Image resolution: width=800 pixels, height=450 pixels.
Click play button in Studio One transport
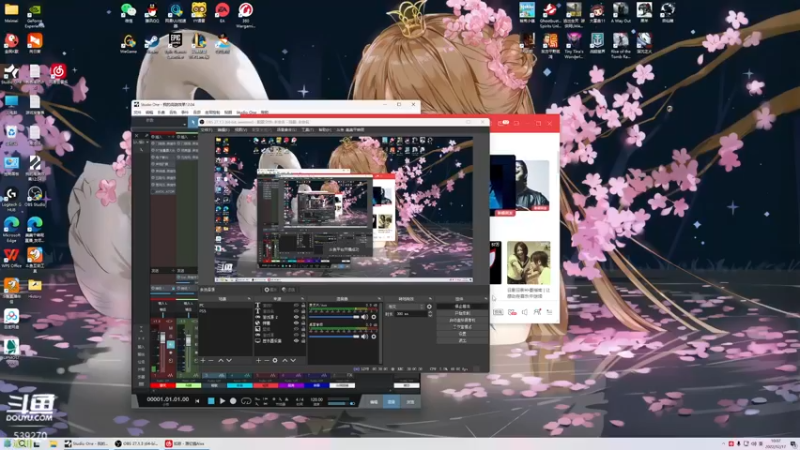click(222, 402)
